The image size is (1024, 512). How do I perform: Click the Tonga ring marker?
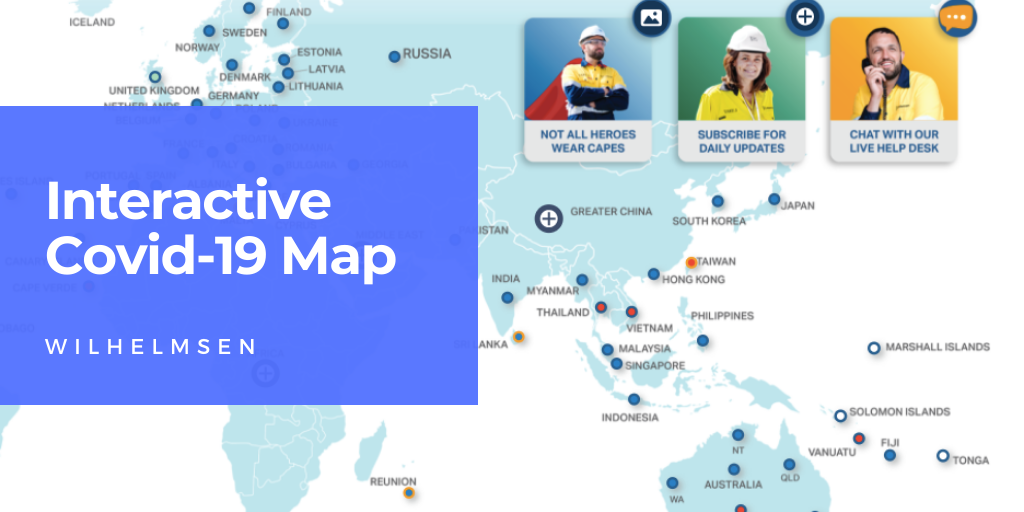point(942,455)
